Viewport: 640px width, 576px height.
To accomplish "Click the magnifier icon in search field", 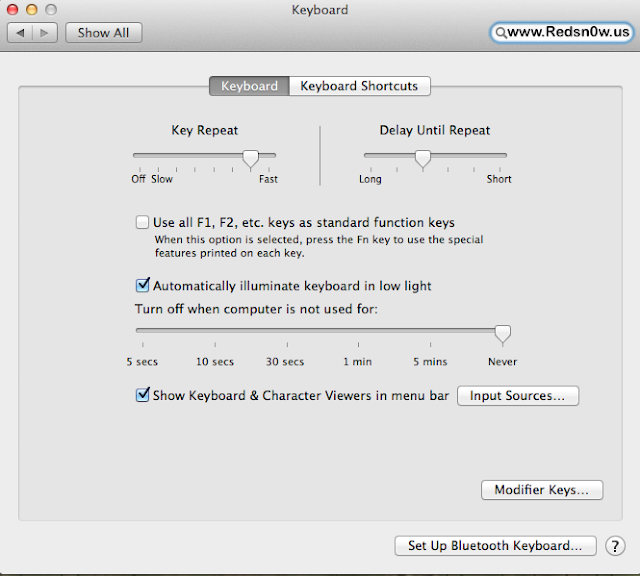I will (500, 33).
